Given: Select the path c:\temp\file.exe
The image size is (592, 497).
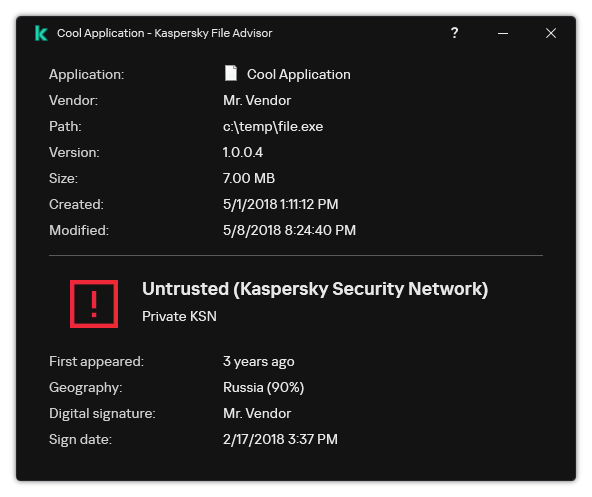Looking at the screenshot, I should coord(273,127).
